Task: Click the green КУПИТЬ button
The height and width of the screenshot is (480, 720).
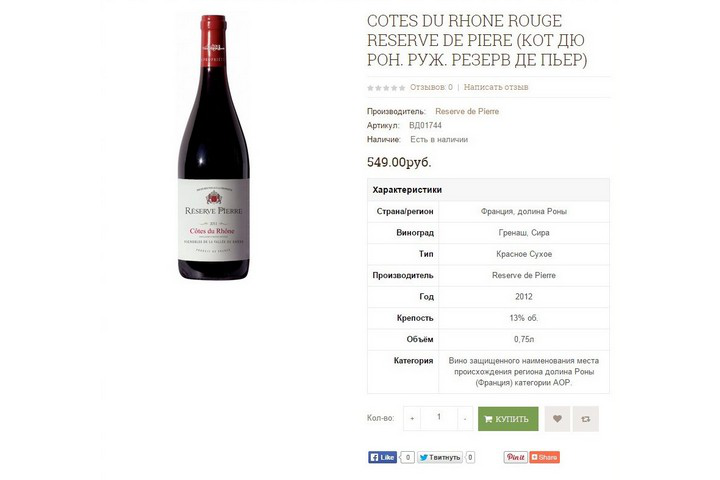Action: 508,419
